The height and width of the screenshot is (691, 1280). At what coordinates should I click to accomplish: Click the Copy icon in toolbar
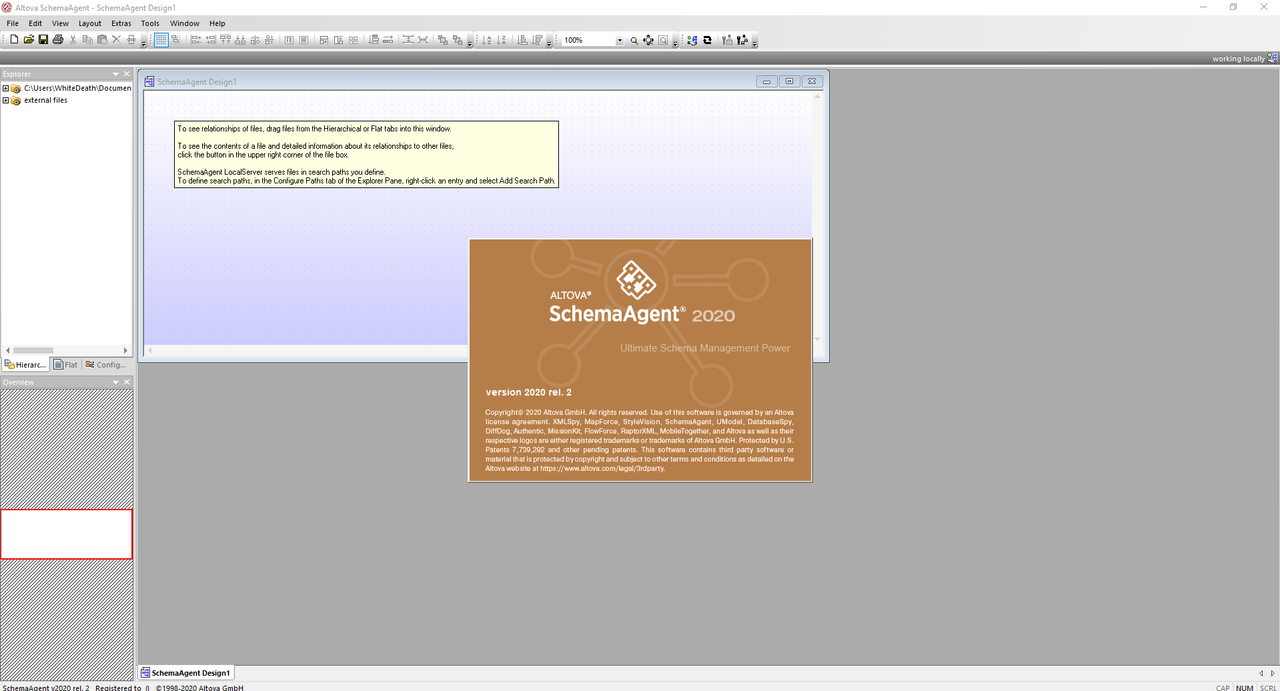tap(87, 40)
